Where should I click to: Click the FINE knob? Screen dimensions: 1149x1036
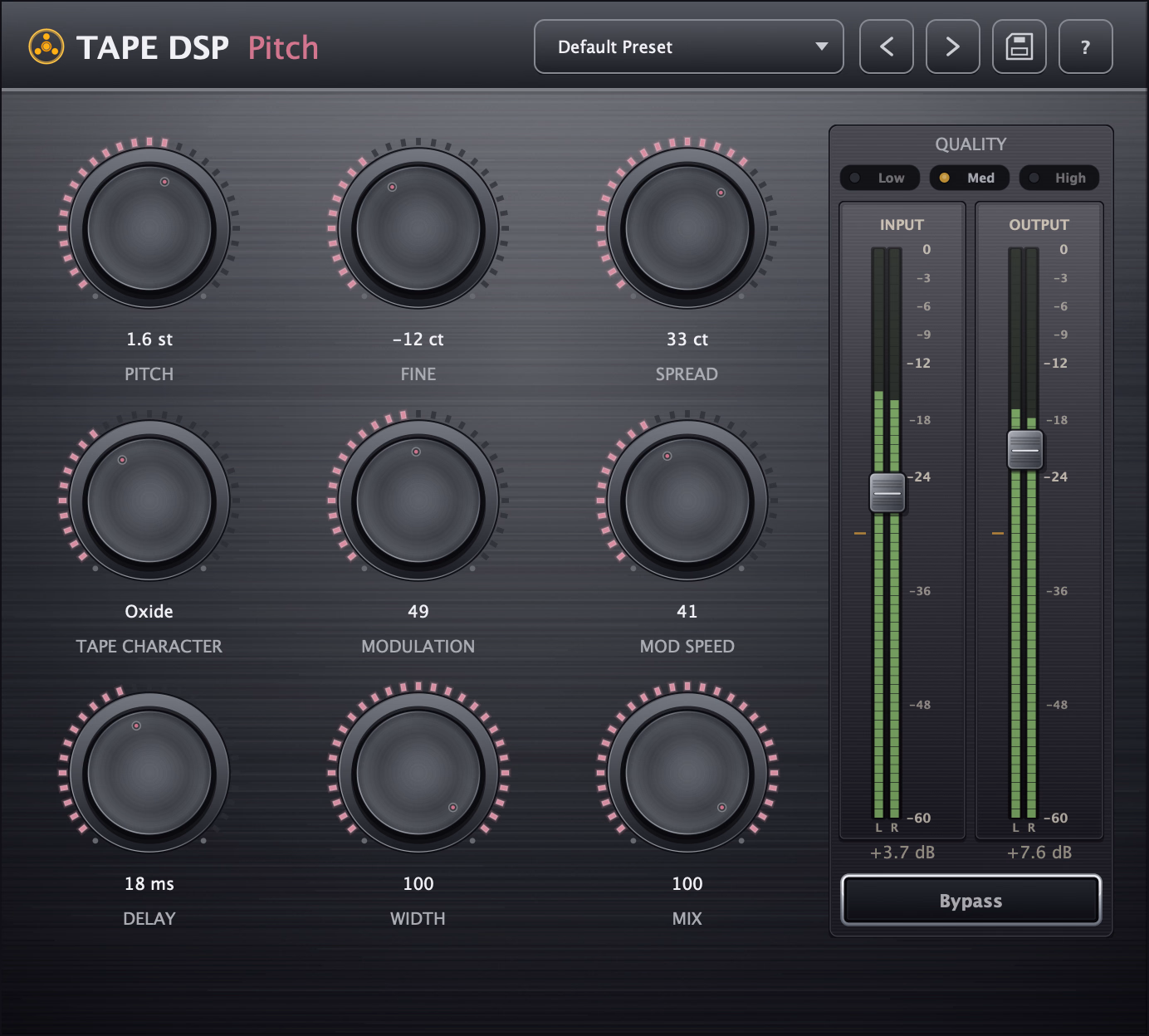pos(418,227)
